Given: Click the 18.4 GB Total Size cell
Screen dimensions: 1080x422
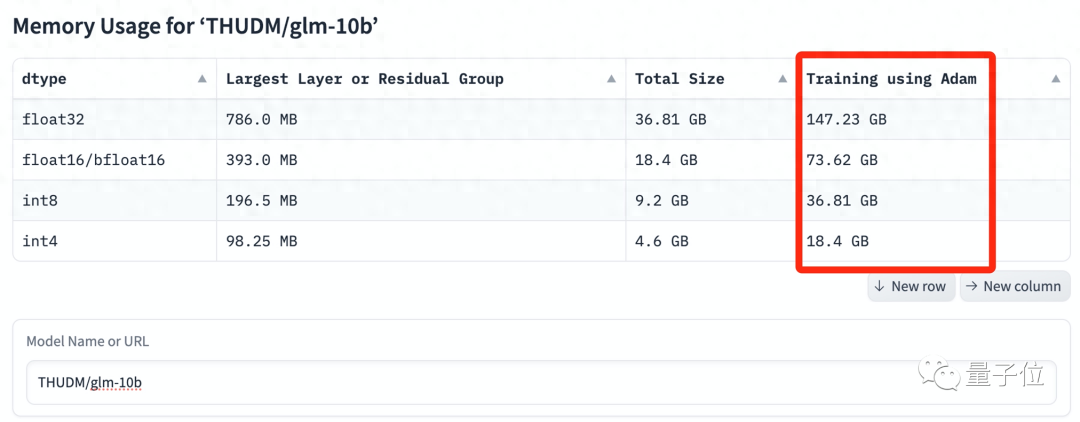Looking at the screenshot, I should click(666, 160).
